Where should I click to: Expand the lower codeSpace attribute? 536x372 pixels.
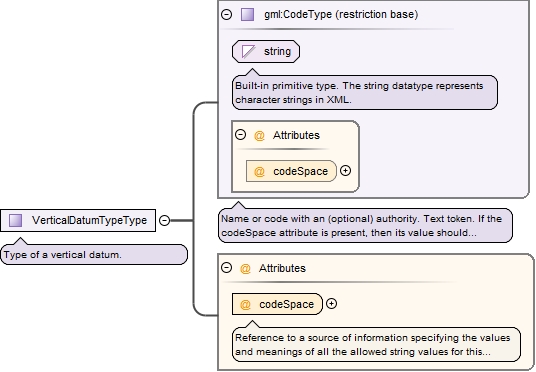[x=331, y=303]
